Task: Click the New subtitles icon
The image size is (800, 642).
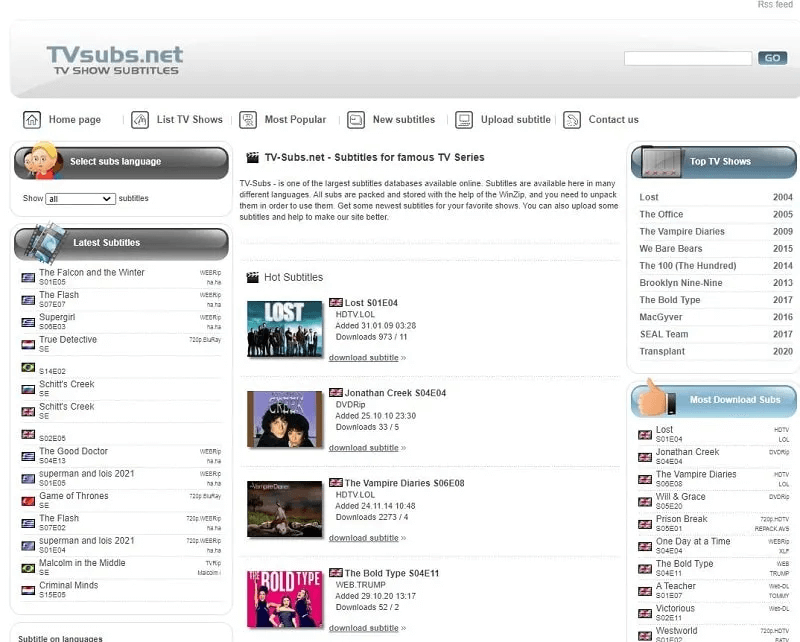Action: coord(356,120)
